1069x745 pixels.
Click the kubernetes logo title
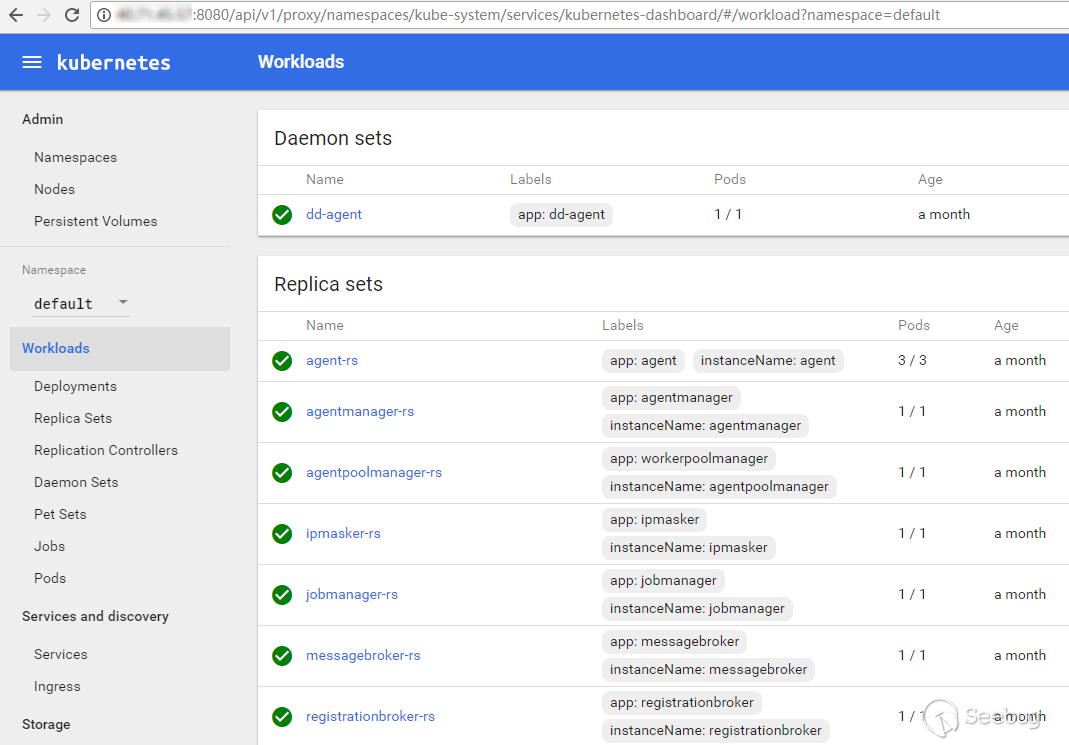[113, 62]
